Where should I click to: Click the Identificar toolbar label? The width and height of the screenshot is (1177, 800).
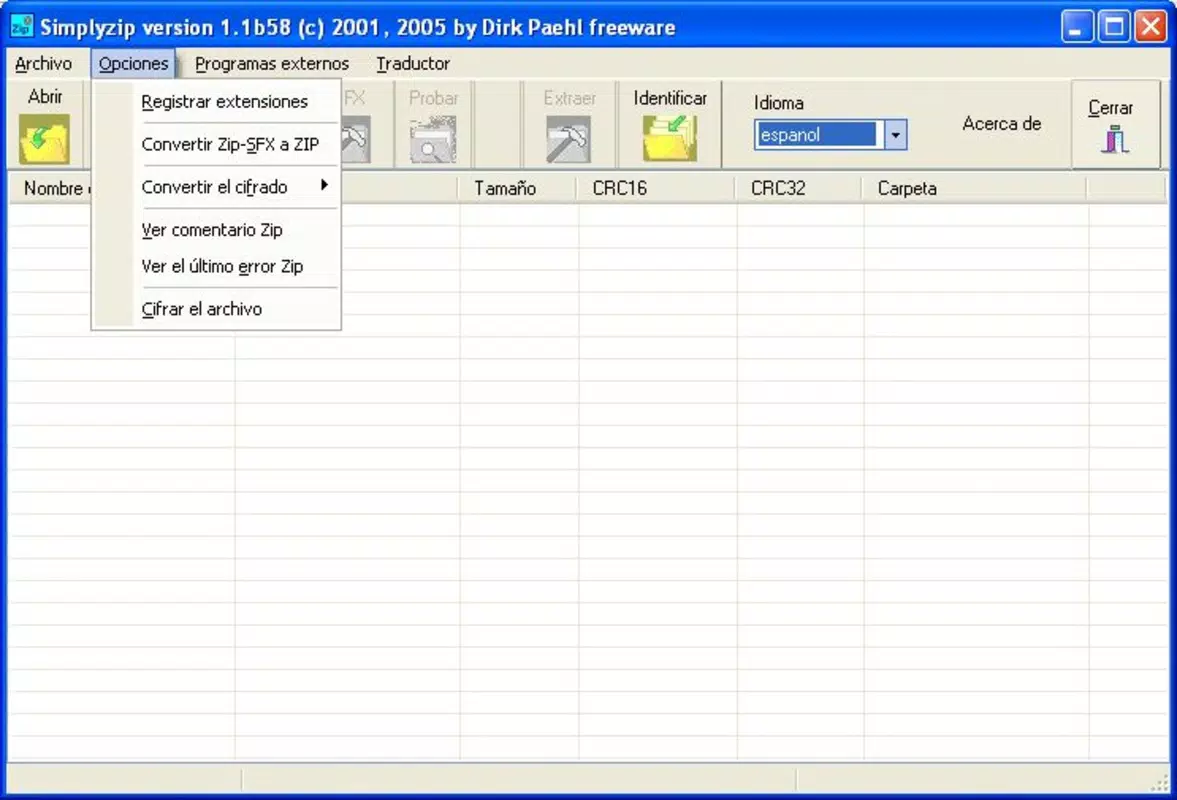pyautogui.click(x=670, y=98)
